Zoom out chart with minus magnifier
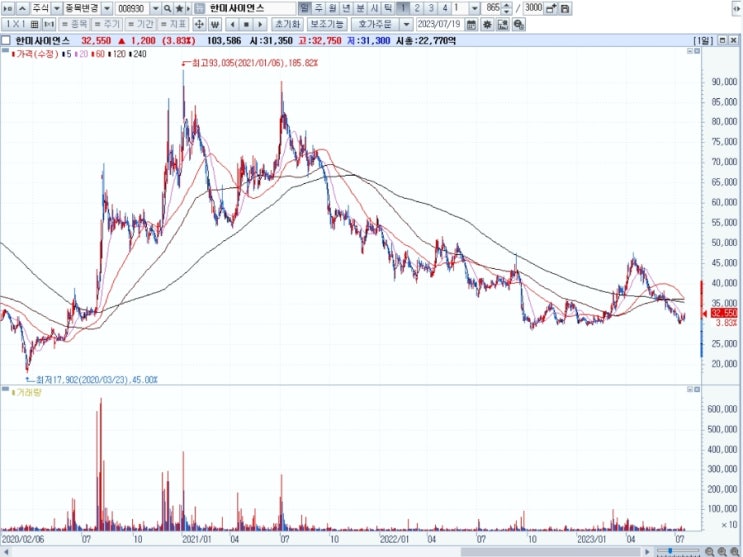This screenshot has width=743, height=557. 709,552
